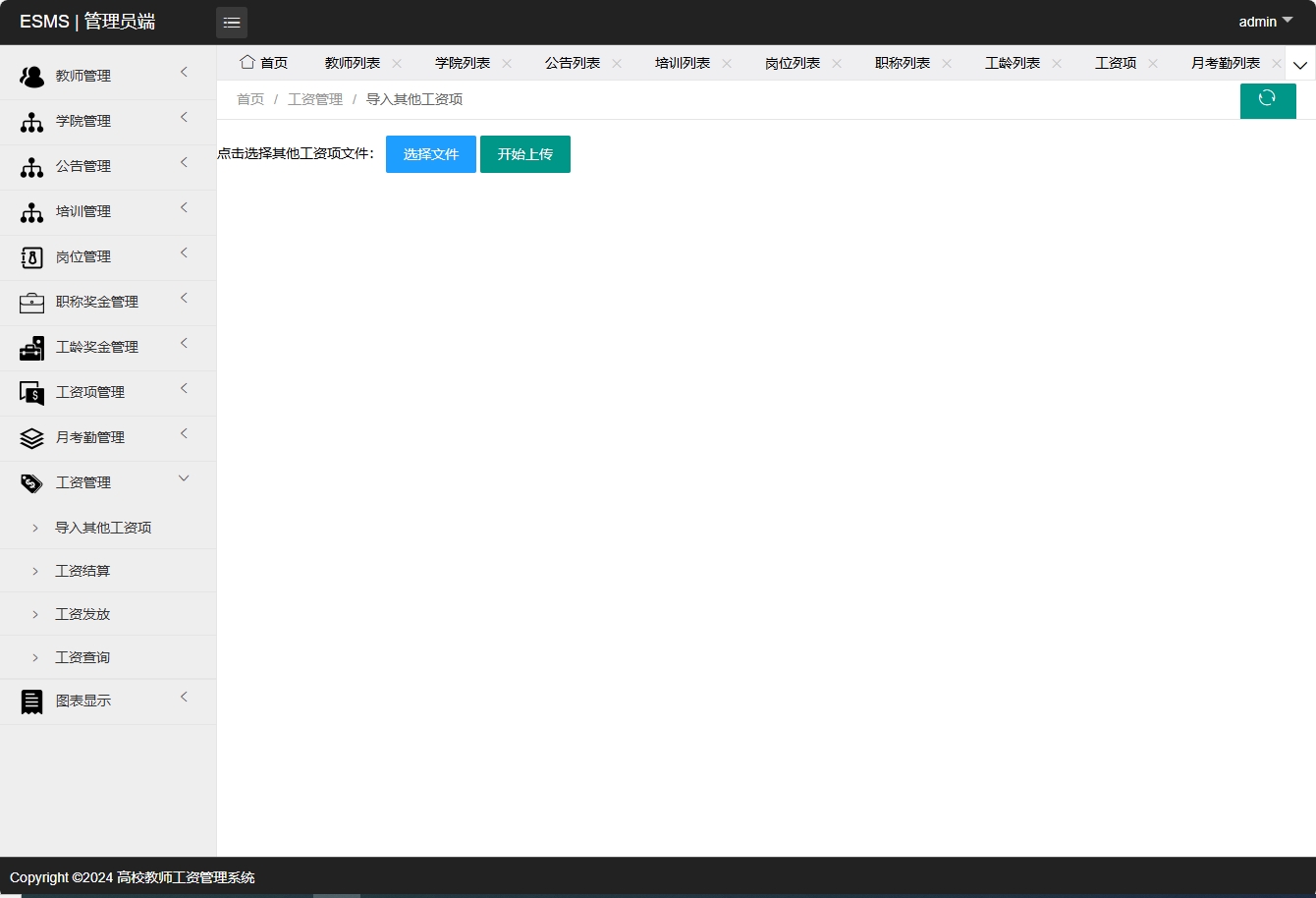Click the 选择文件 file selection button
The image size is (1316, 898).
[x=430, y=153]
